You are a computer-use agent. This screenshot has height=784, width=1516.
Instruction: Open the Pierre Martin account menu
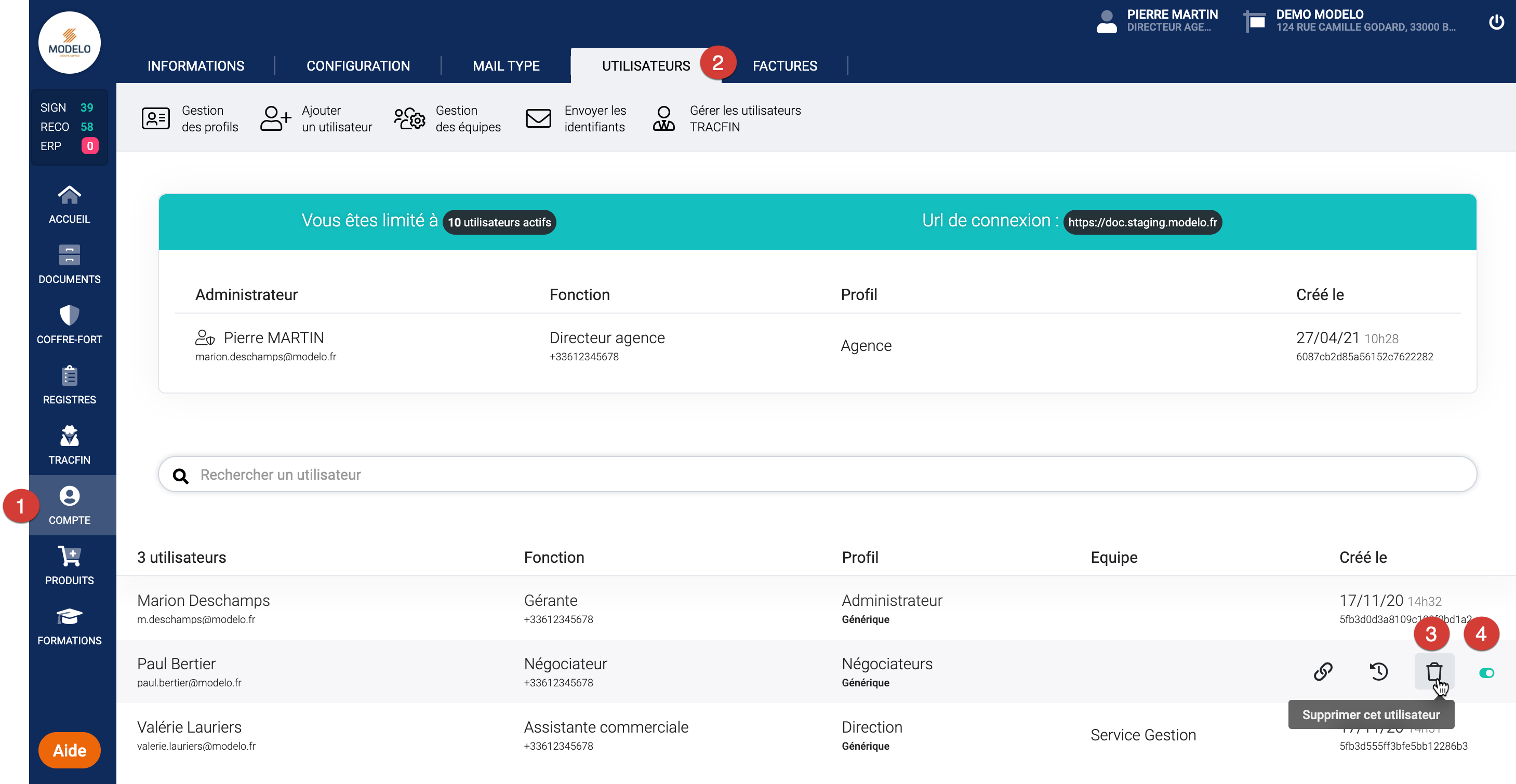coord(1158,21)
